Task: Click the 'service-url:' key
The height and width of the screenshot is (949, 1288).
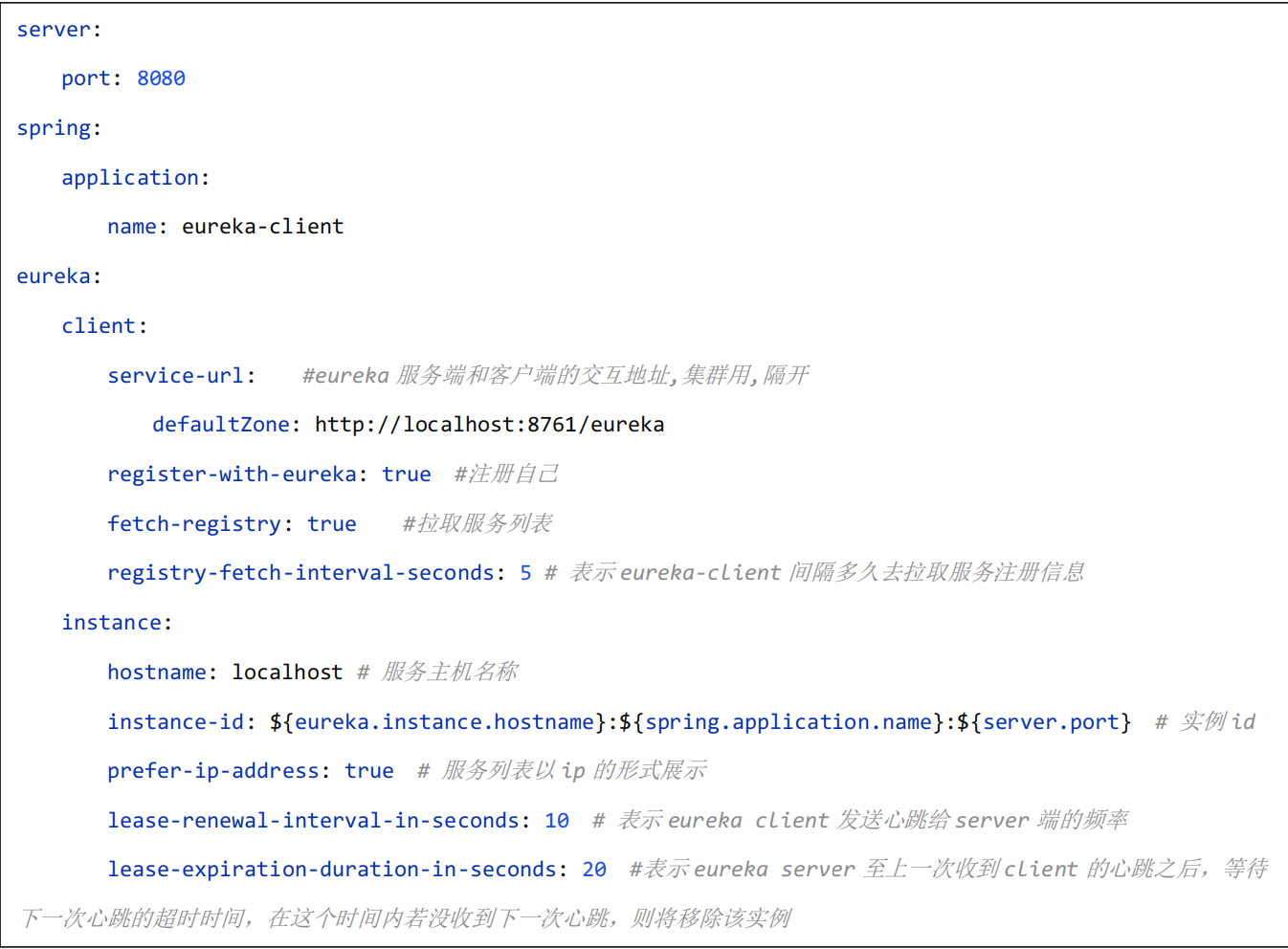Action: [x=181, y=376]
